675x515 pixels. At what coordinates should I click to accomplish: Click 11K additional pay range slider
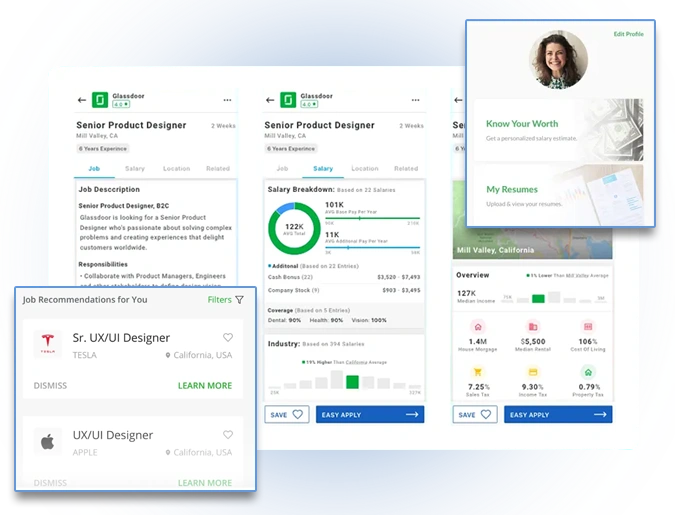372,248
